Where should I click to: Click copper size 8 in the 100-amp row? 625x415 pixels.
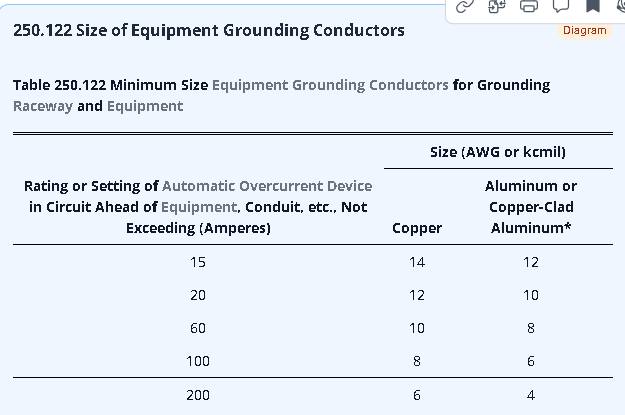point(417,361)
